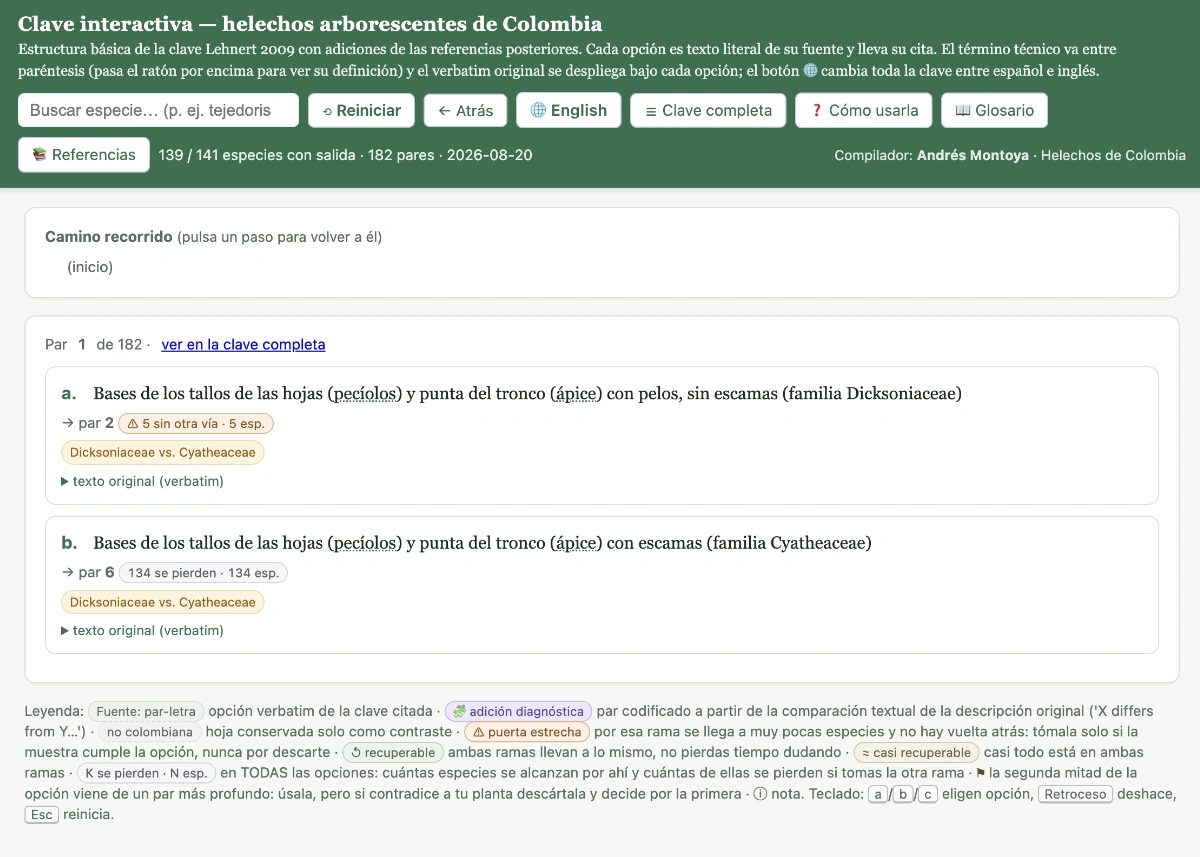Click the species search input field

[158, 110]
